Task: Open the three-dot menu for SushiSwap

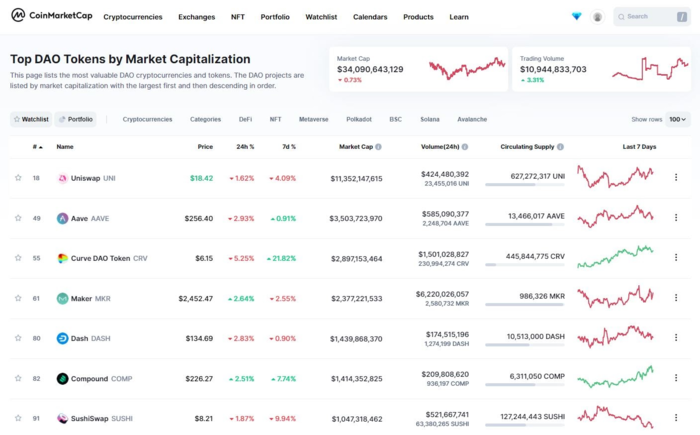Action: point(676,417)
